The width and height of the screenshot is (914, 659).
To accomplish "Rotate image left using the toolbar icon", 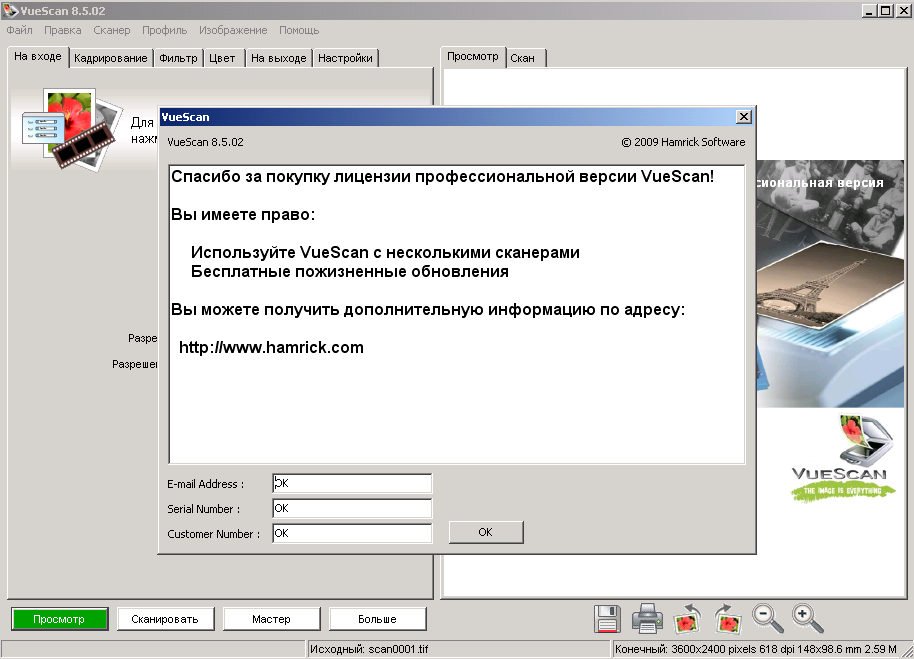I will pyautogui.click(x=687, y=619).
